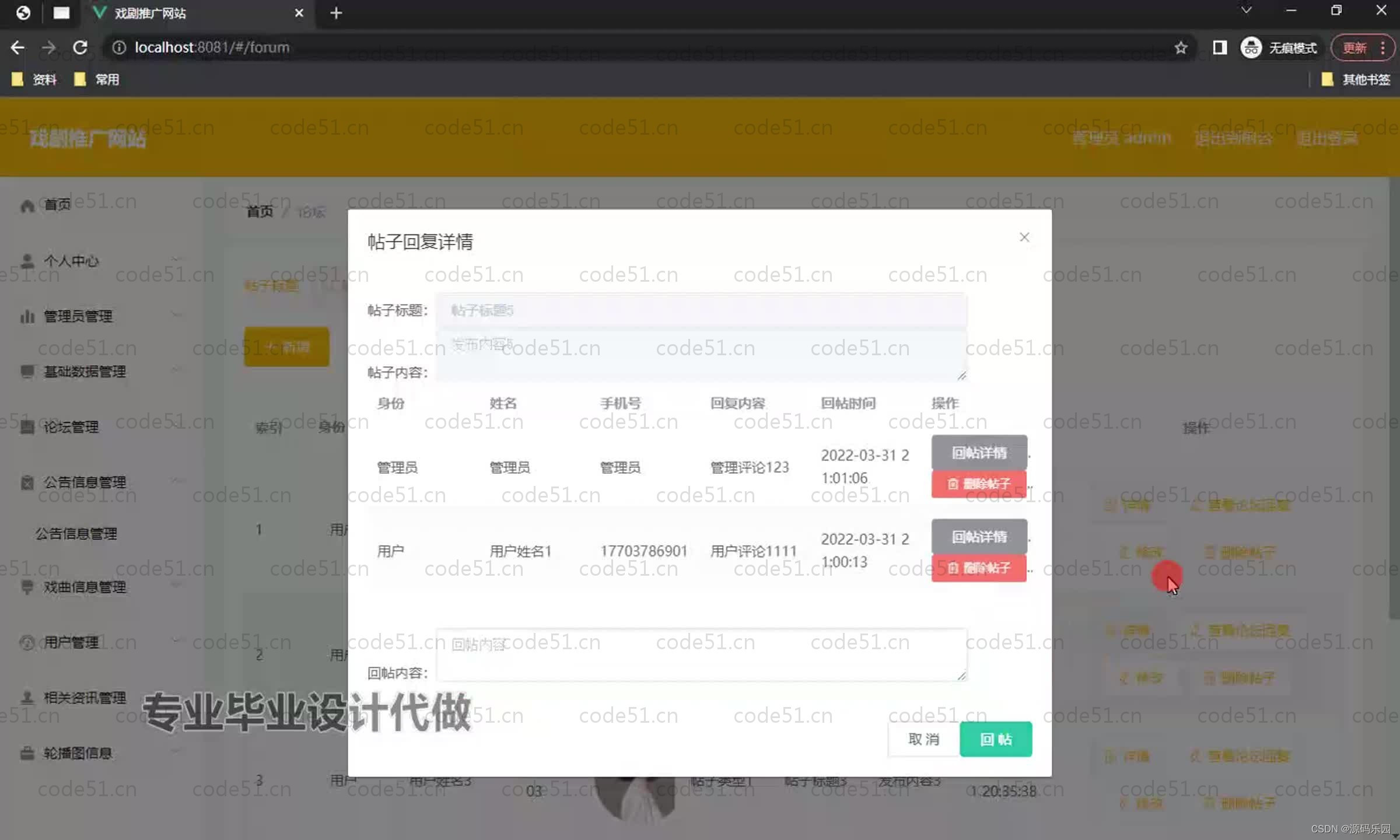Click the 回帖内容 reply text area
The width and height of the screenshot is (1400, 840).
point(701,656)
